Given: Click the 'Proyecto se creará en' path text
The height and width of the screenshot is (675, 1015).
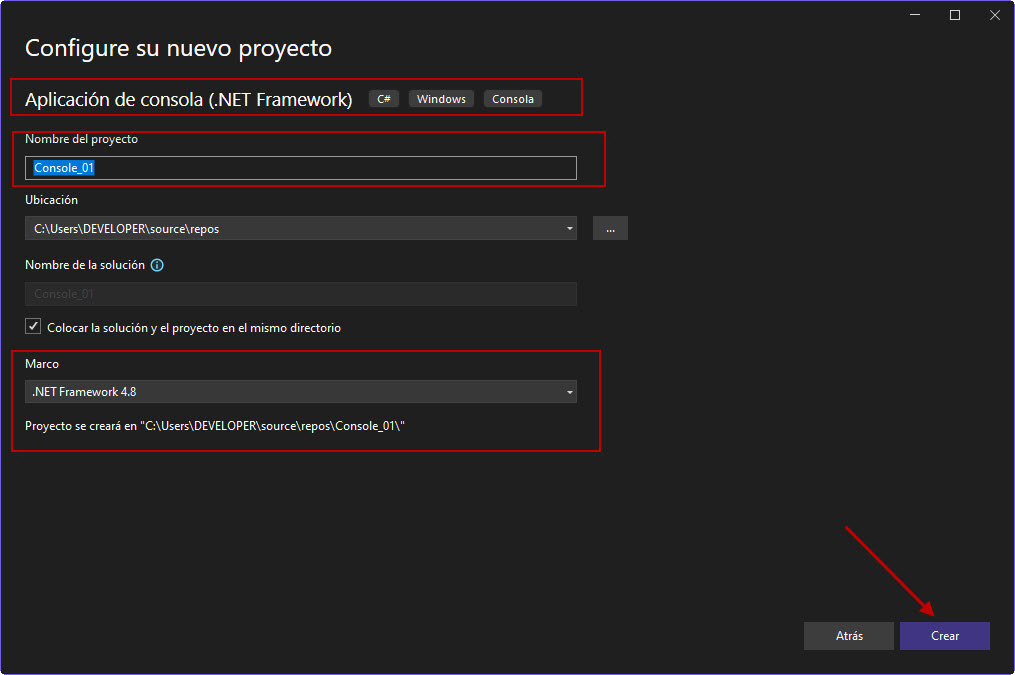Looking at the screenshot, I should [215, 426].
